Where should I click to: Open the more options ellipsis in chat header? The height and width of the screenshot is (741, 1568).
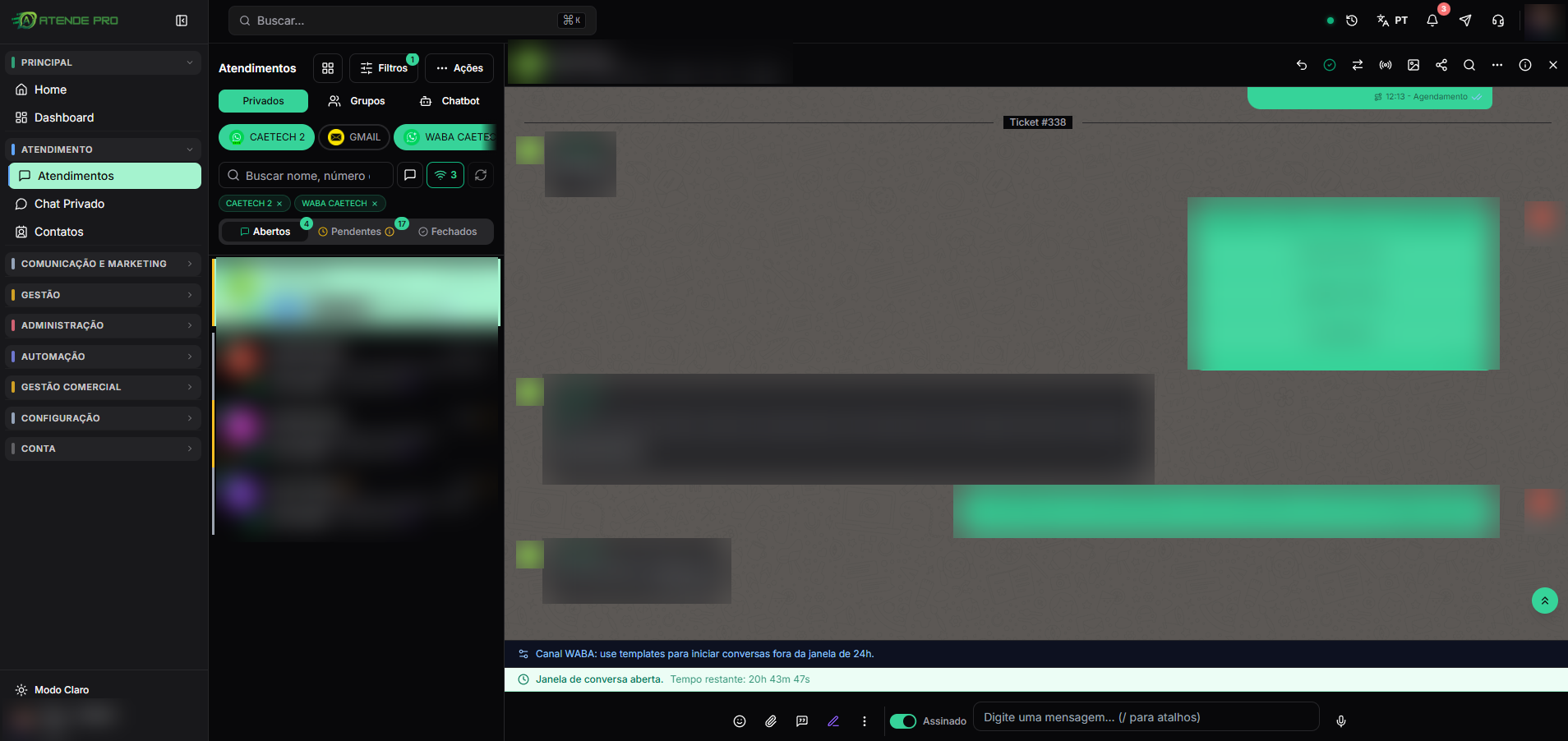tap(1497, 65)
